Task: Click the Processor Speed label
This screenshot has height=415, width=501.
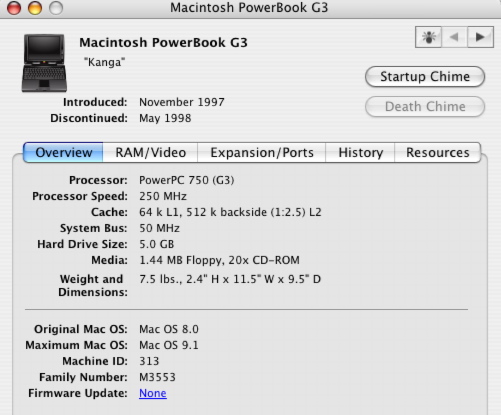Action: point(80,196)
